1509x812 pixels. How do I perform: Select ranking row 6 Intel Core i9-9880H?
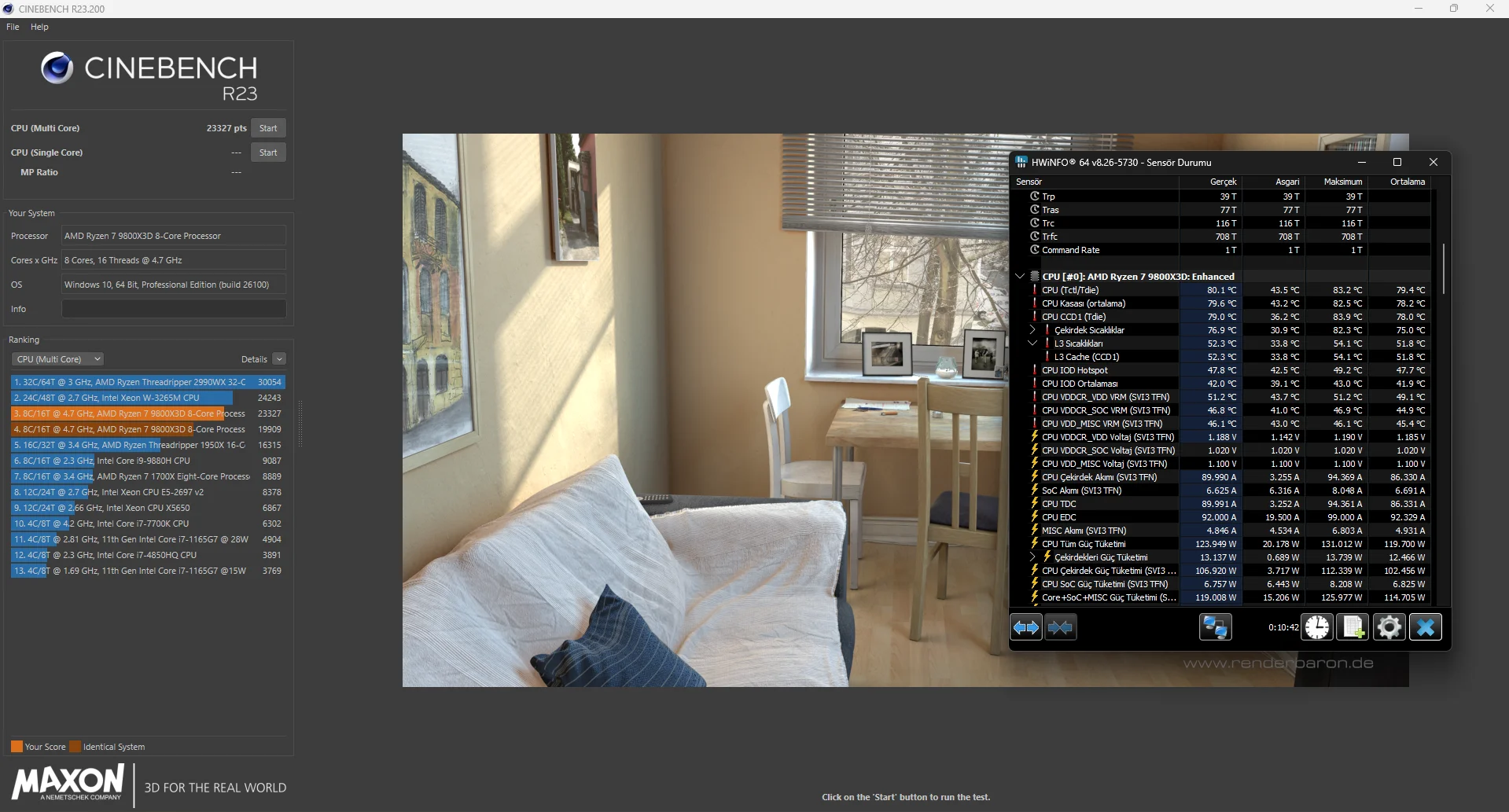click(x=148, y=461)
